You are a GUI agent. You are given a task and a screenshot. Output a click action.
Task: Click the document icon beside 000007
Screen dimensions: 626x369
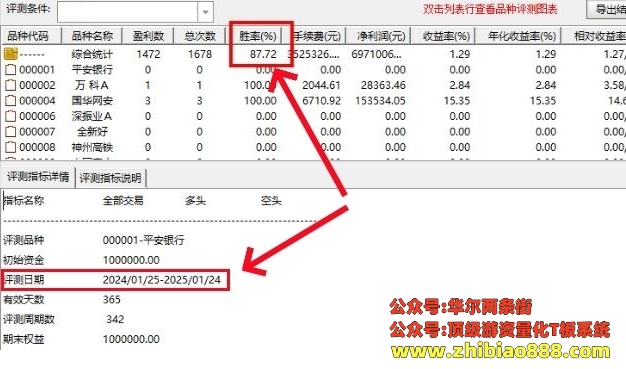10,132
